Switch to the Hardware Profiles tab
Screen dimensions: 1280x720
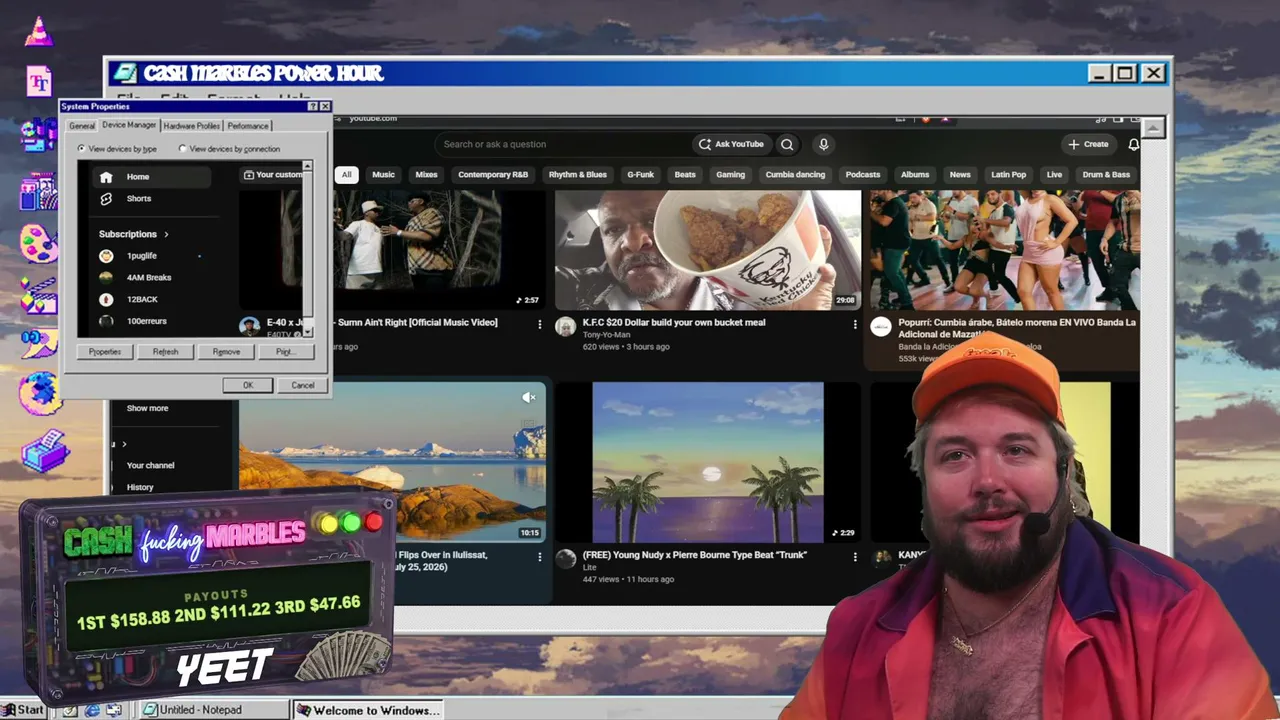pos(192,126)
